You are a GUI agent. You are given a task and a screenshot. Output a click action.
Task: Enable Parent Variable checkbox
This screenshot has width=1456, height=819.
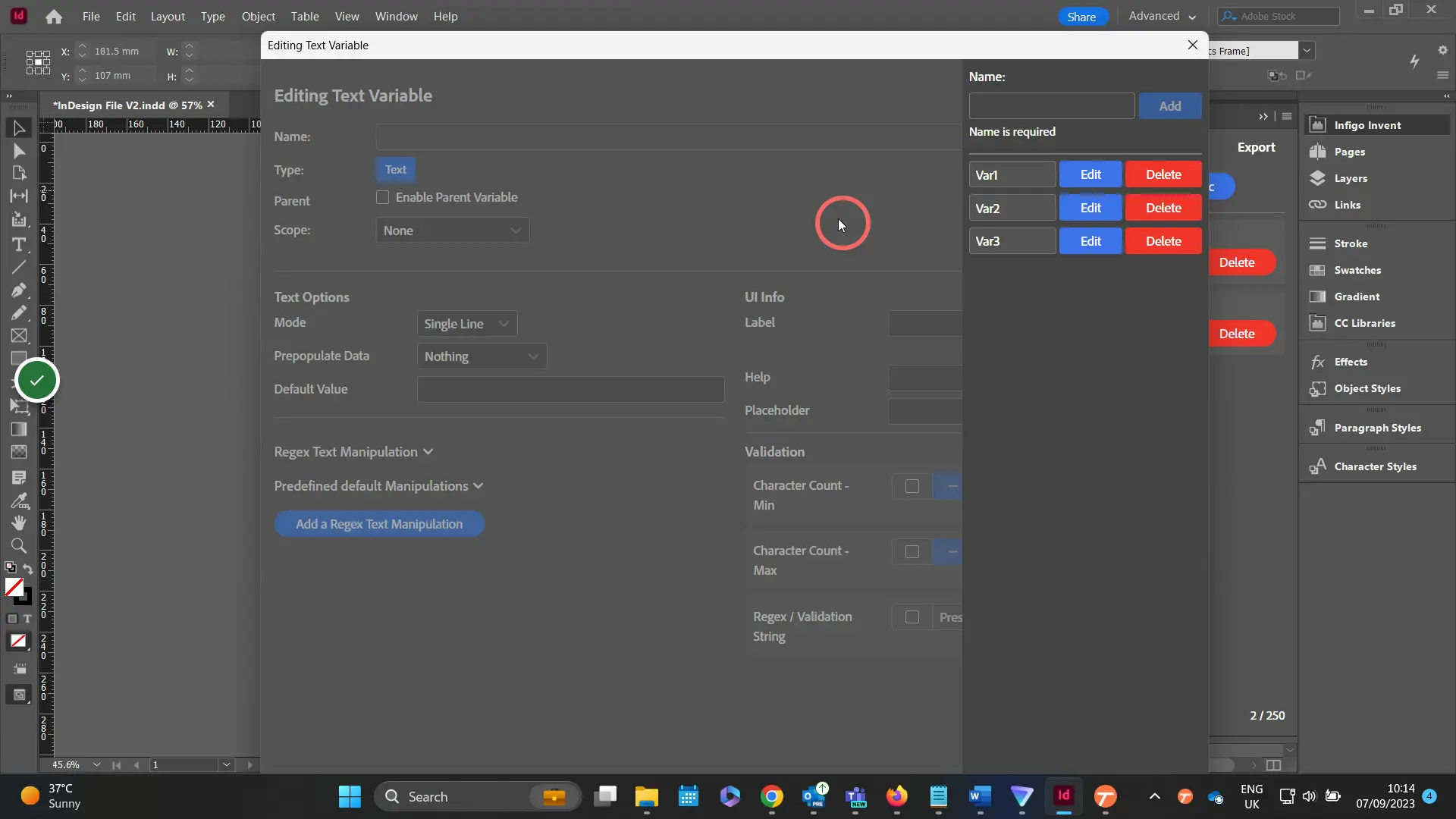pos(382,197)
